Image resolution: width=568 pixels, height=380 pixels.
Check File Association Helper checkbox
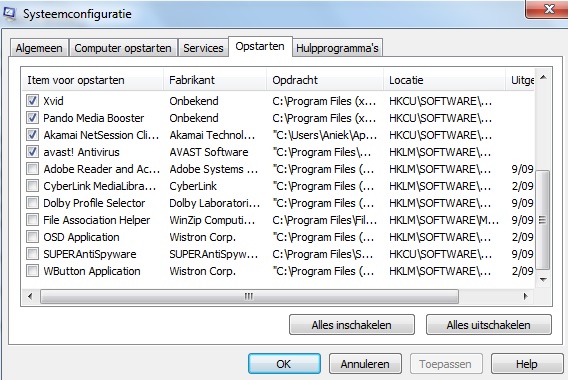[32, 220]
